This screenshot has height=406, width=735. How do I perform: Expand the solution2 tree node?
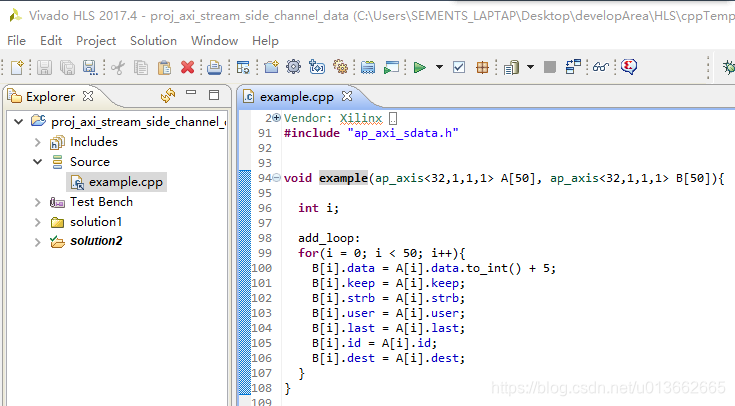pos(38,242)
